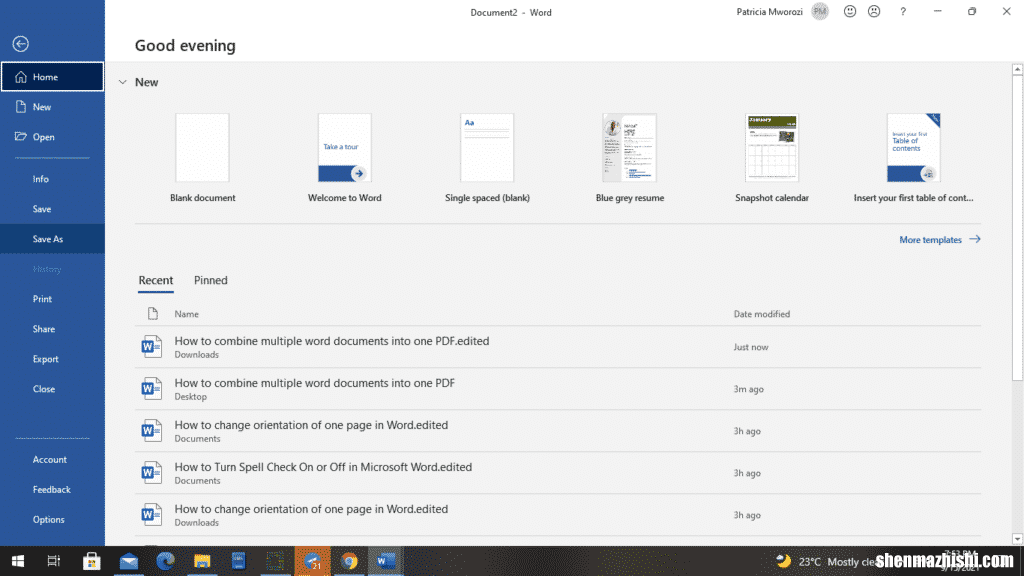Open the Windows Start menu
Image resolution: width=1024 pixels, height=576 pixels.
pyautogui.click(x=18, y=561)
